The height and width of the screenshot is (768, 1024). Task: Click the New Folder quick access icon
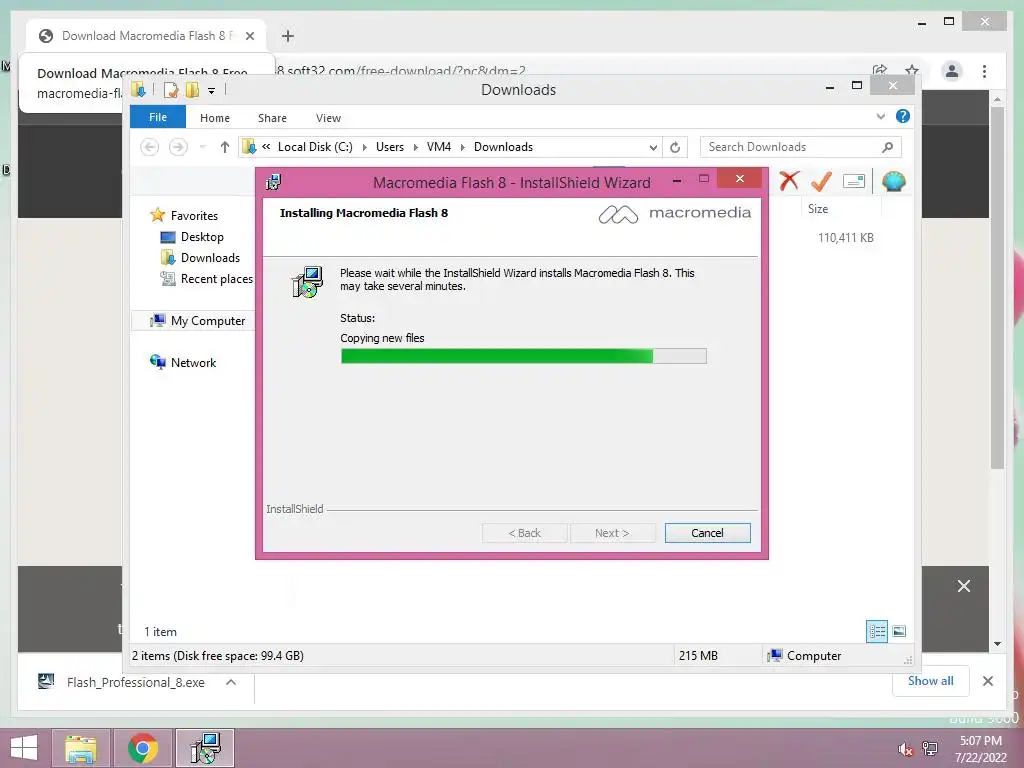(193, 90)
